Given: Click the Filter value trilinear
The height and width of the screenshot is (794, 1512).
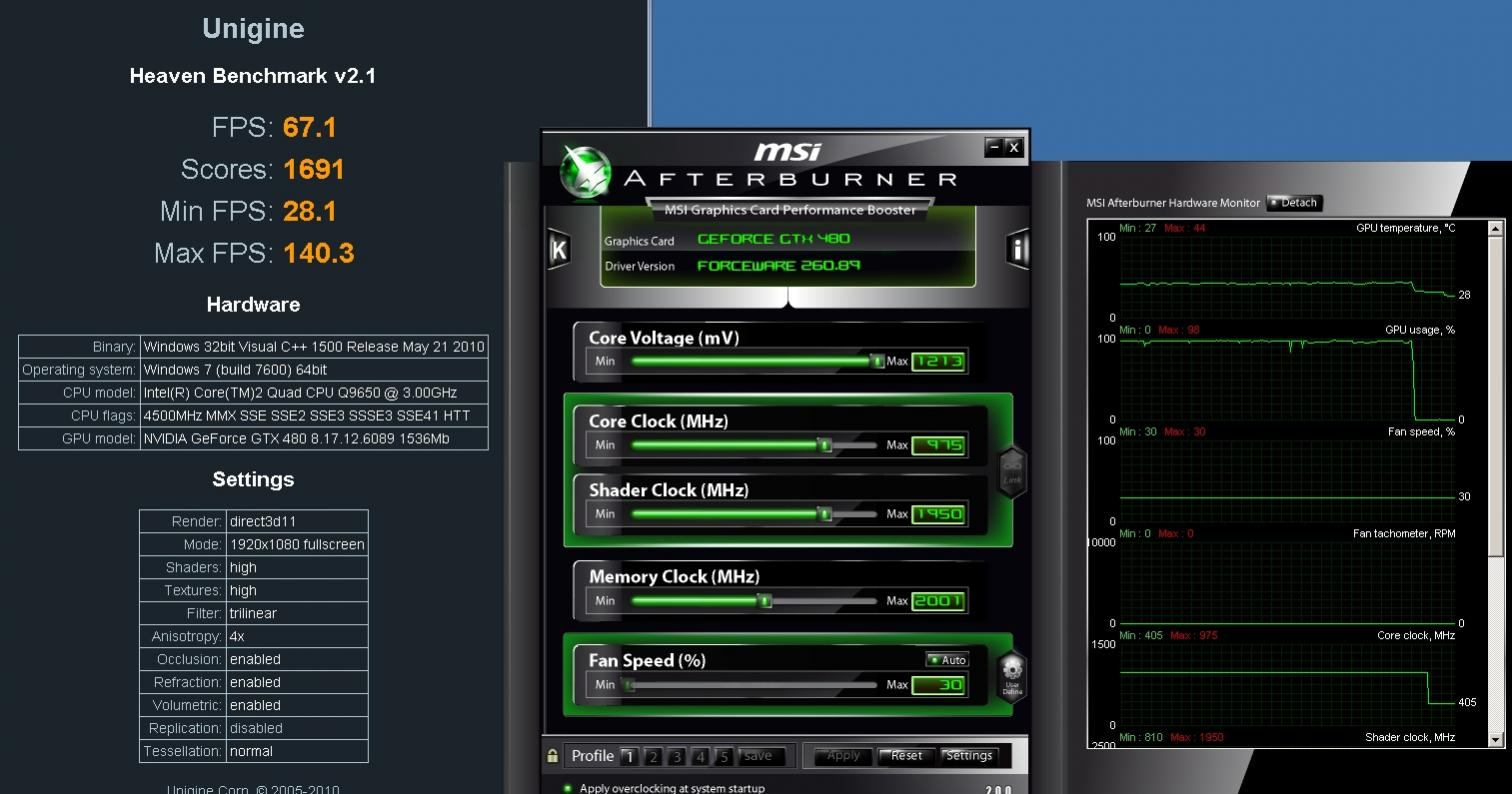Looking at the screenshot, I should (297, 614).
